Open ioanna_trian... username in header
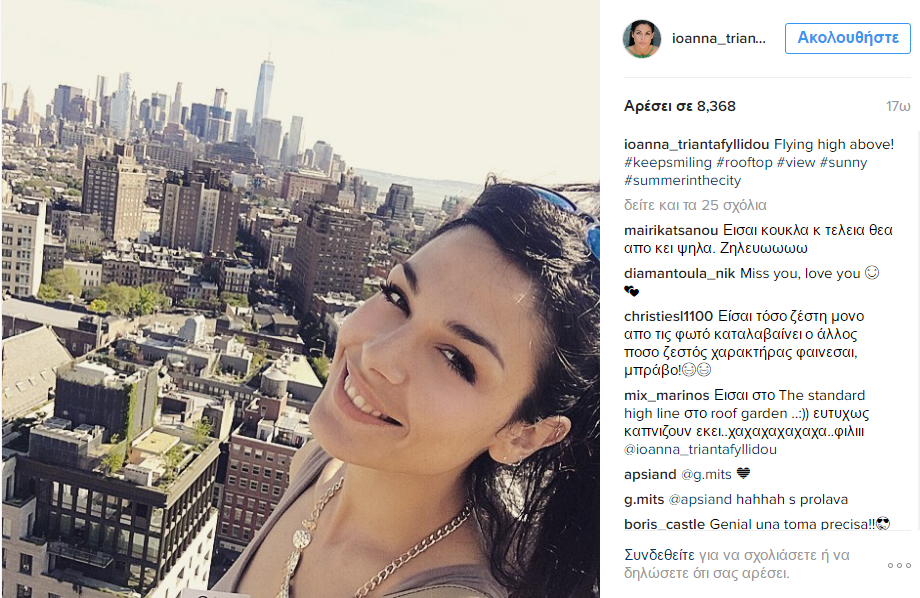 coord(718,39)
